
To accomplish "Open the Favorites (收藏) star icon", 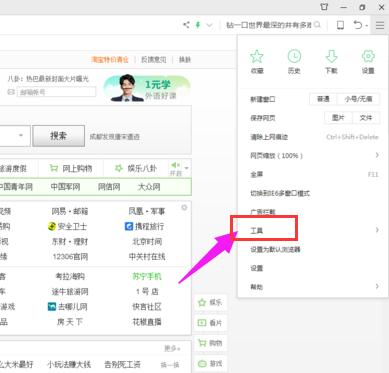I will pos(257,57).
